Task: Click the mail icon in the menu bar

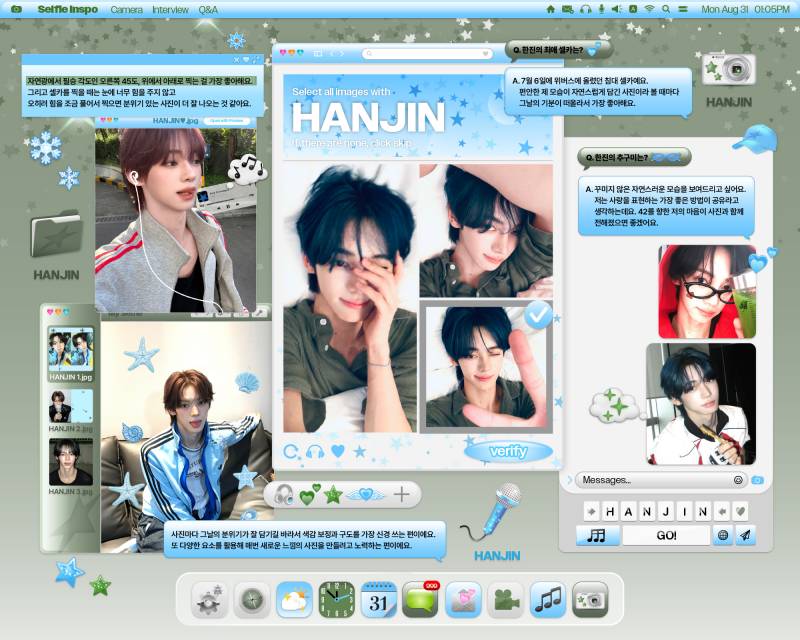Action: coord(567,9)
